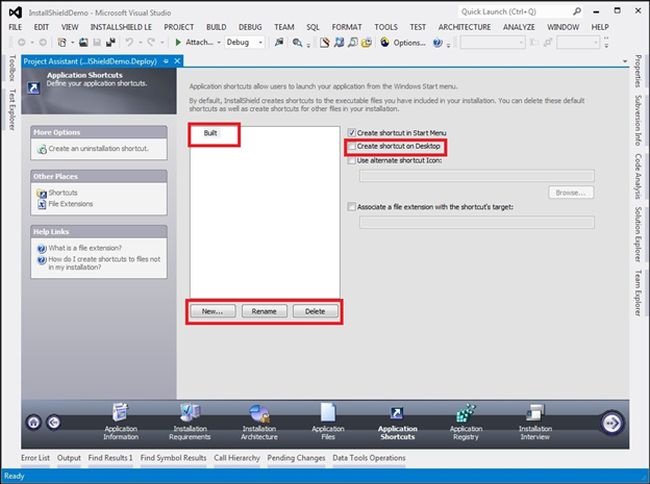Click the New Project toolbar icon
650x484 pixels.
coord(62,42)
